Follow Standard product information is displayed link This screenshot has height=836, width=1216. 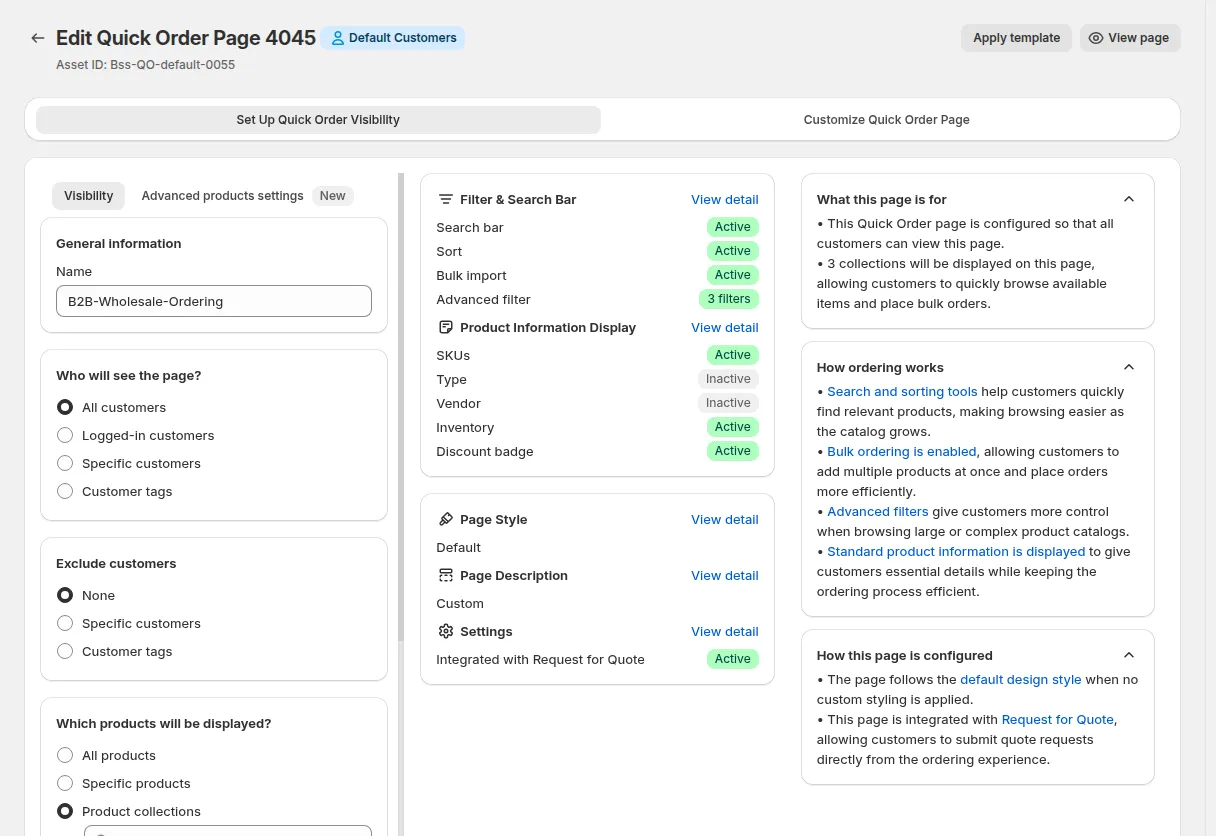(x=956, y=551)
